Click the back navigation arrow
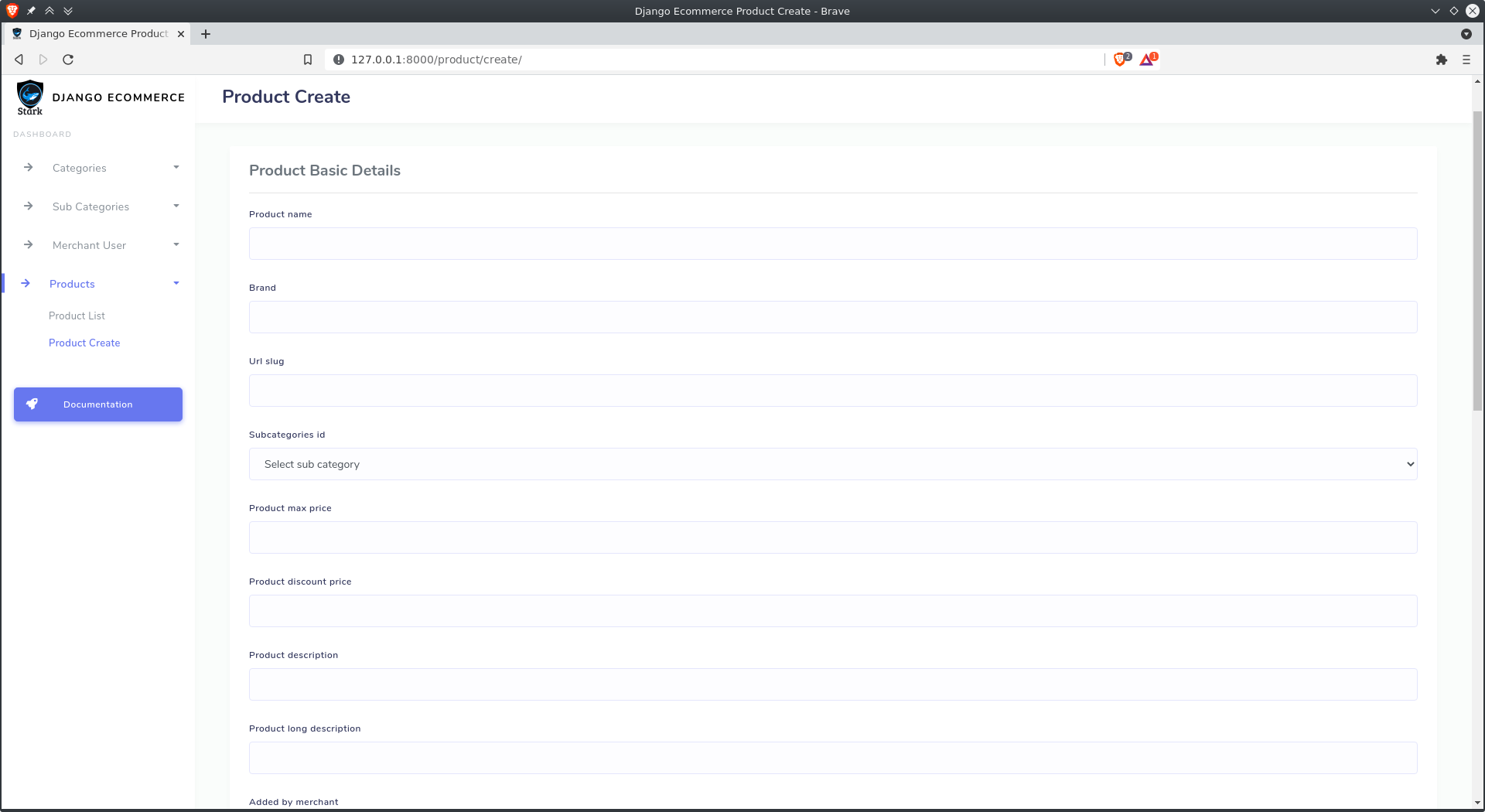 (18, 59)
